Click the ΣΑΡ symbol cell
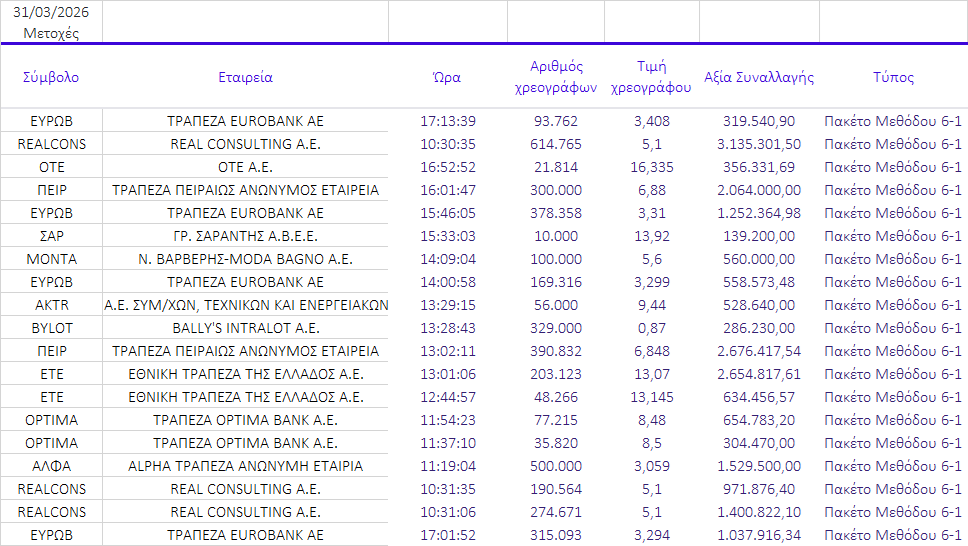Viewport: 968px width, 546px height. 51,236
